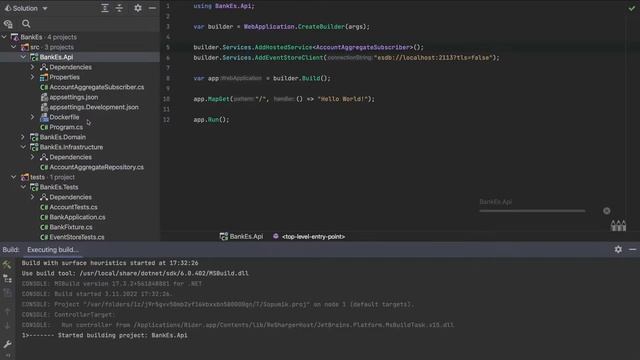Click the BankEs solution icon
The height and width of the screenshot is (360, 640).
(x=15, y=37)
